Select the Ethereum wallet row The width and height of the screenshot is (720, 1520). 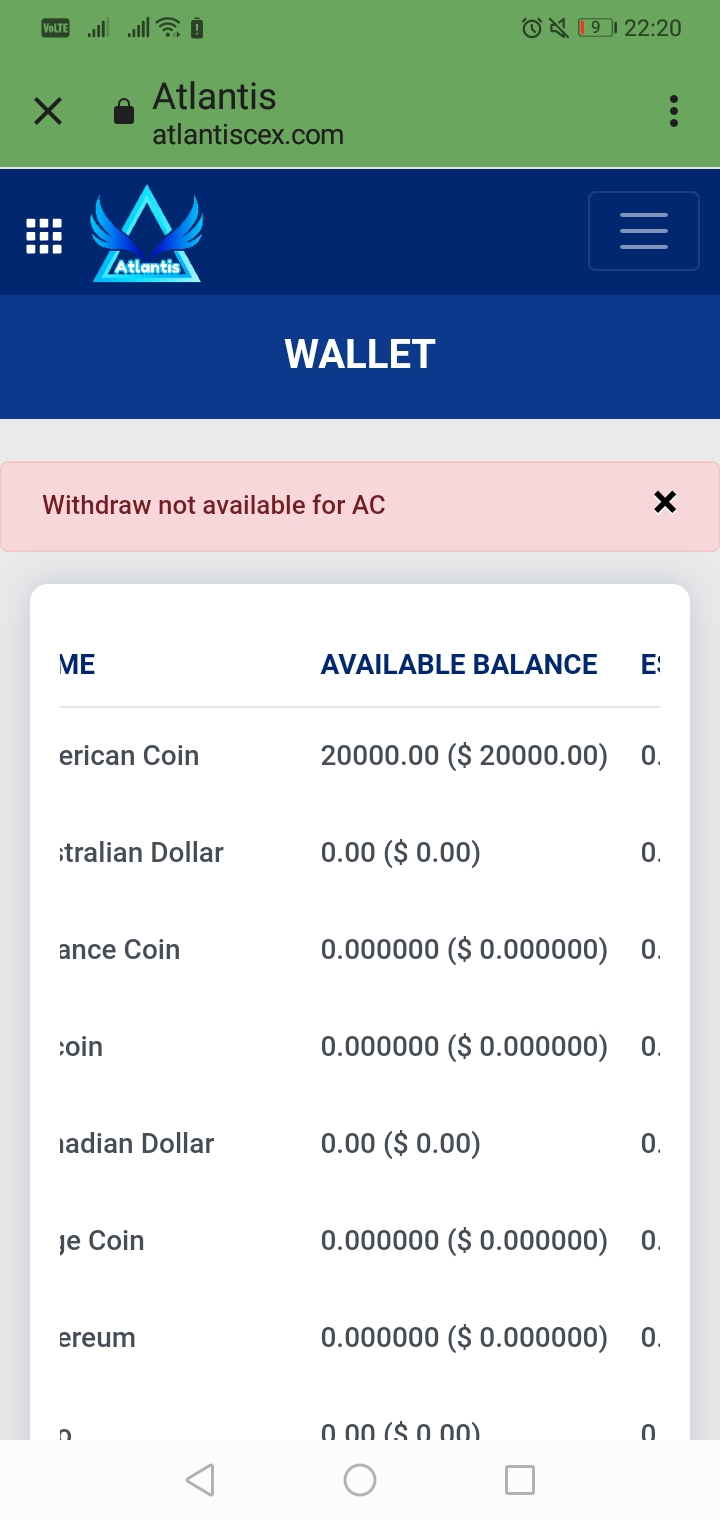click(x=360, y=1338)
